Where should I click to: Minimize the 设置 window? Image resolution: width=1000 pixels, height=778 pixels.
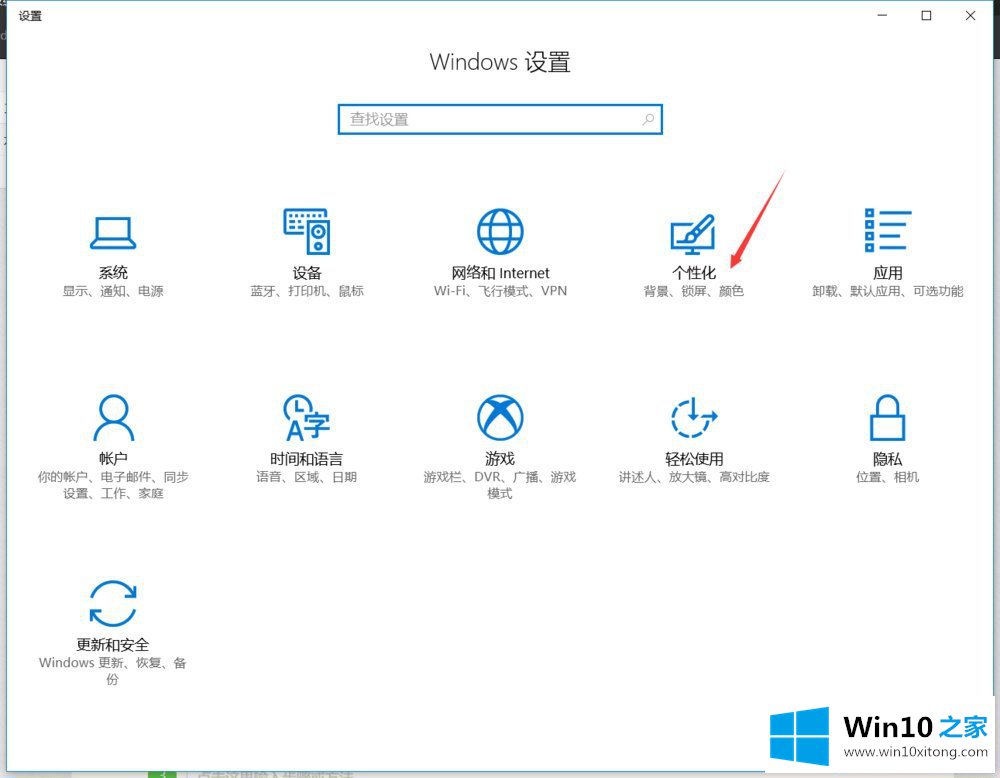(883, 15)
